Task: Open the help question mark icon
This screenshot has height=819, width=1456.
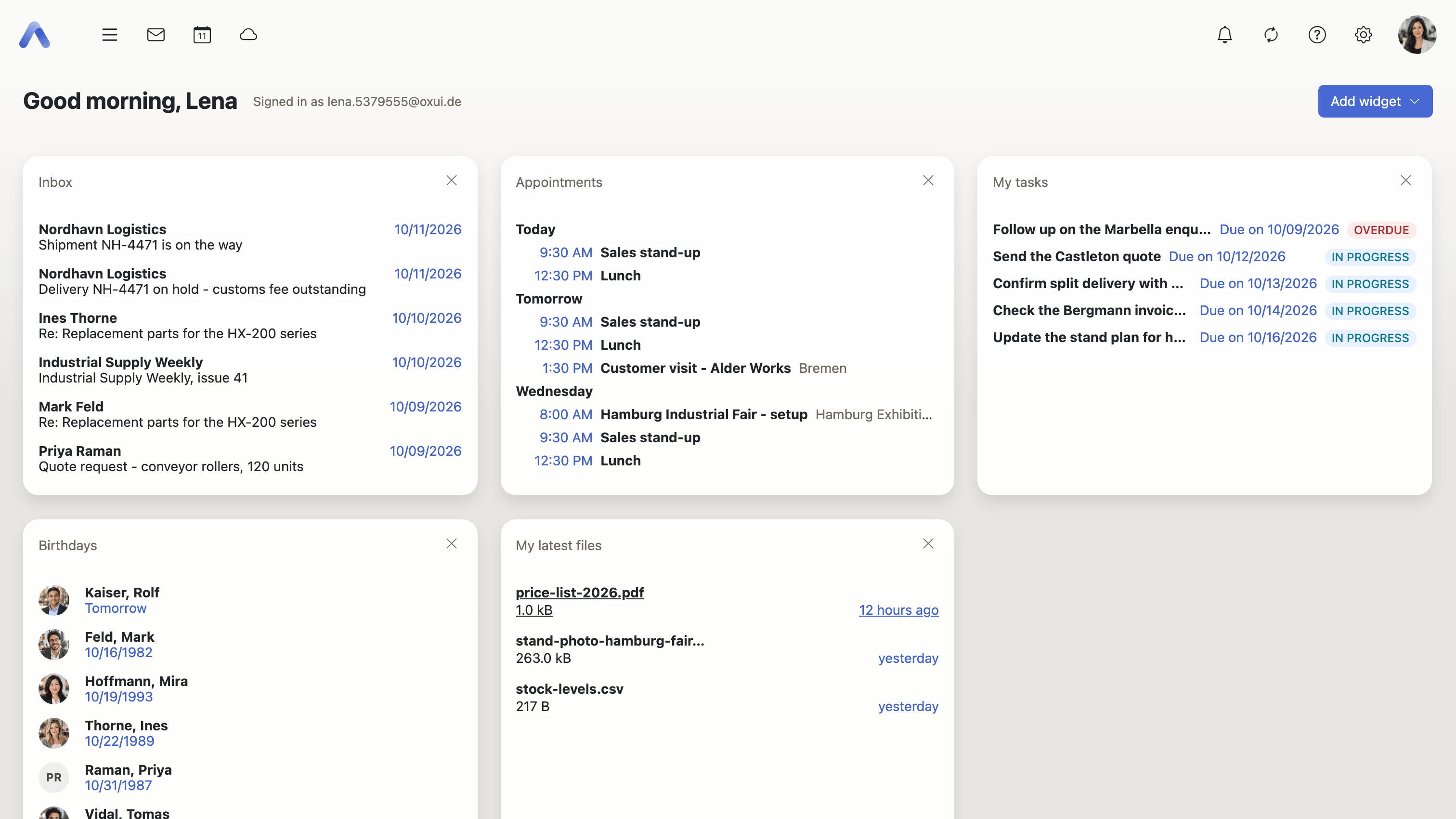Action: 1317,35
